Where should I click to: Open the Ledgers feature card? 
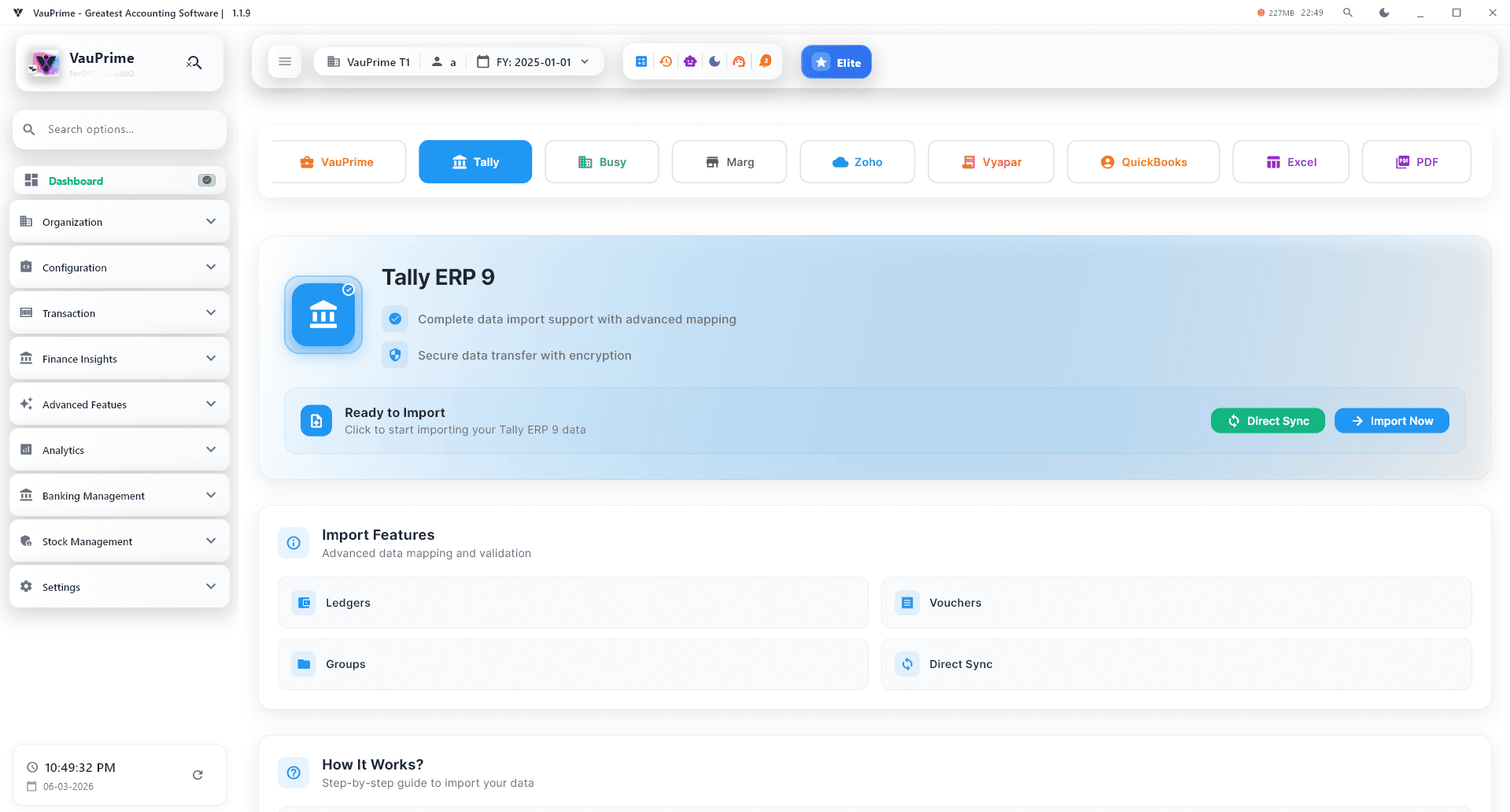pos(573,603)
